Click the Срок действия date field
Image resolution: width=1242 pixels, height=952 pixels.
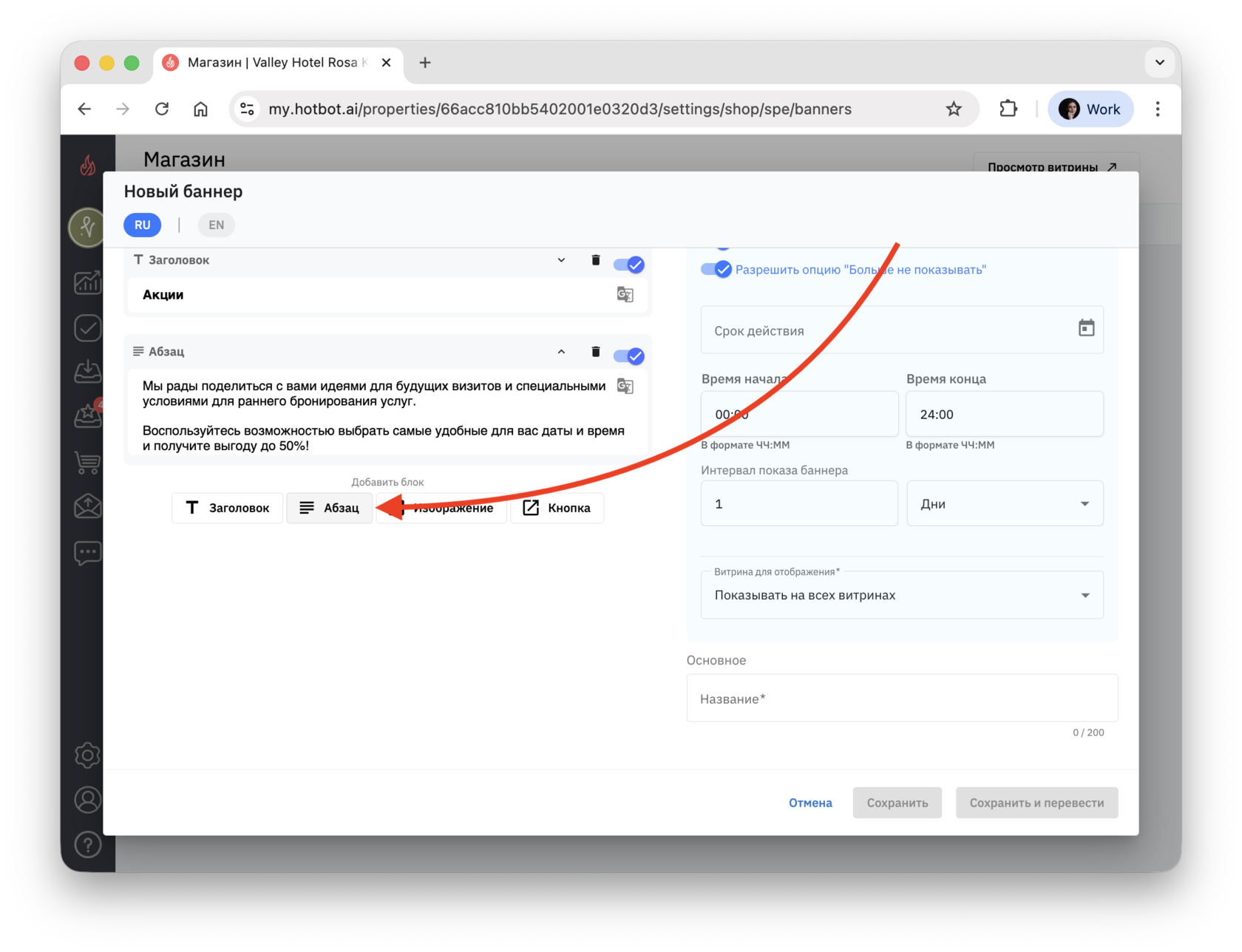click(x=902, y=330)
